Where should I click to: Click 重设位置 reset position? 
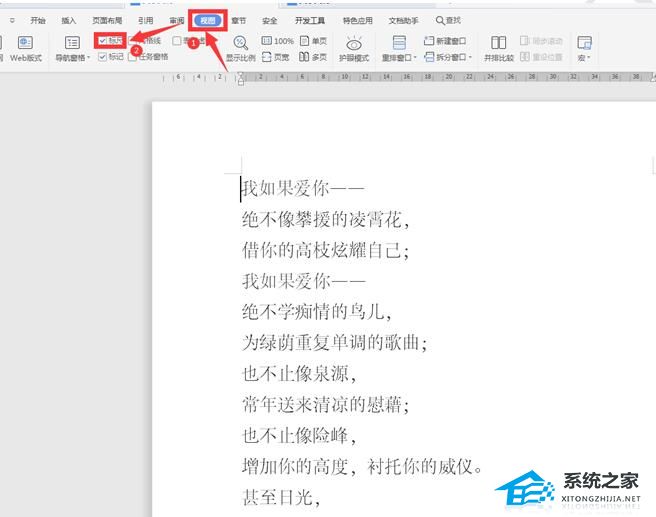point(541,57)
